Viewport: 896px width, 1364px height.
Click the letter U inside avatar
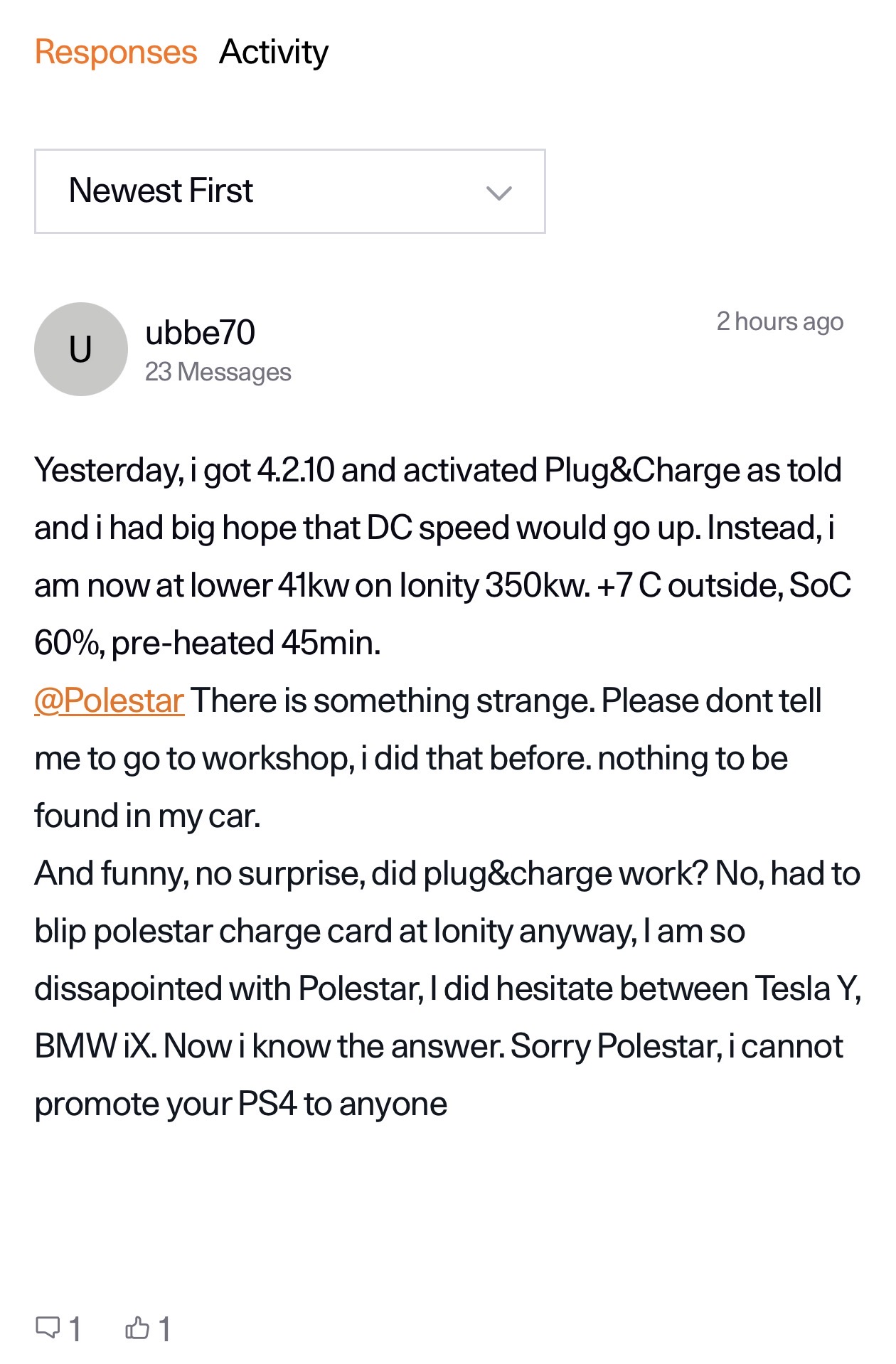80,350
